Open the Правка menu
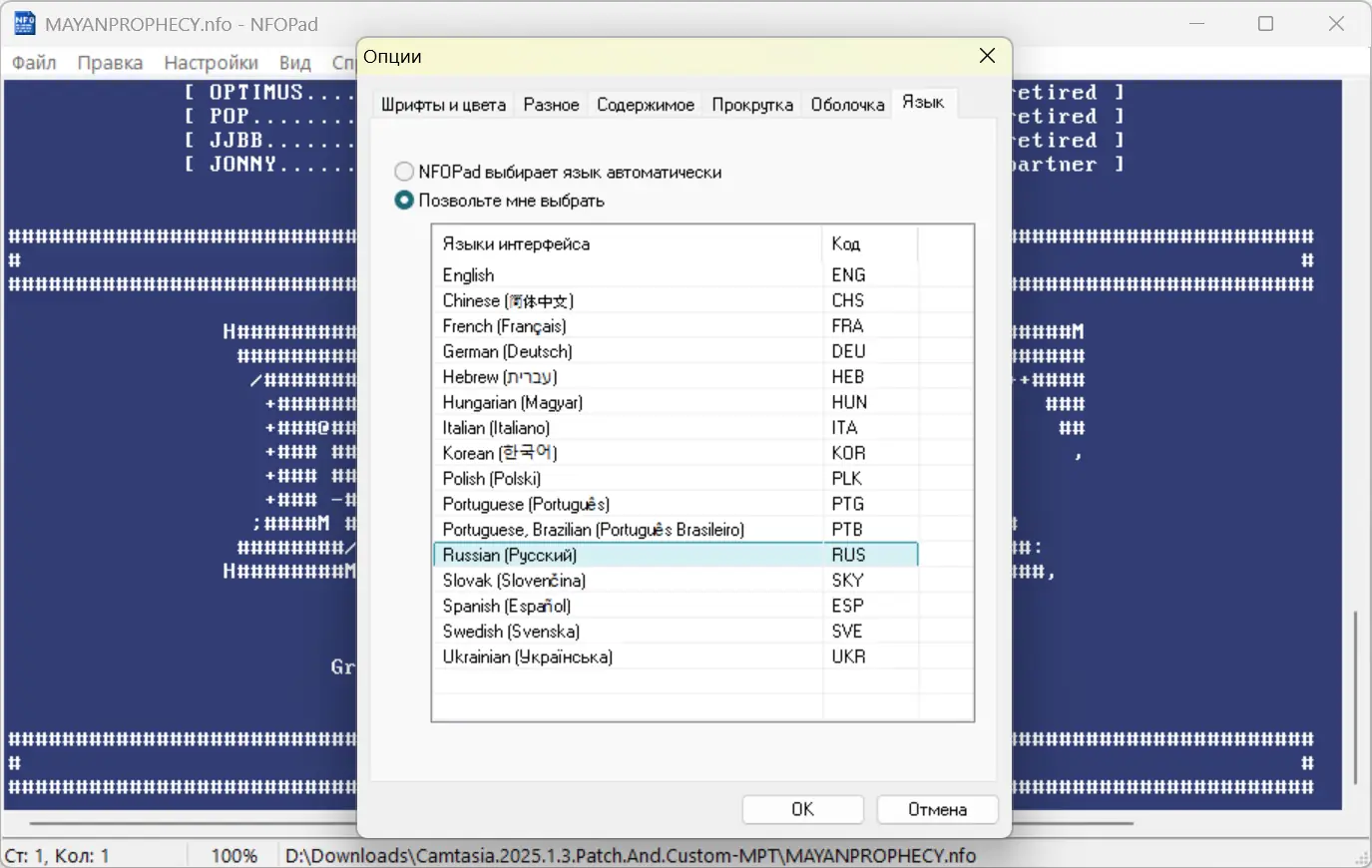 coord(110,62)
